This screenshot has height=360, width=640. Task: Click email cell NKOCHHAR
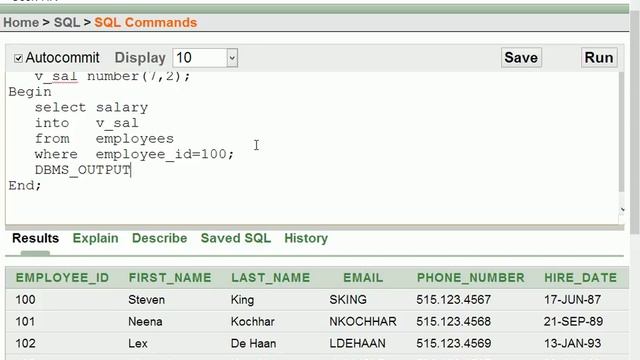363,321
